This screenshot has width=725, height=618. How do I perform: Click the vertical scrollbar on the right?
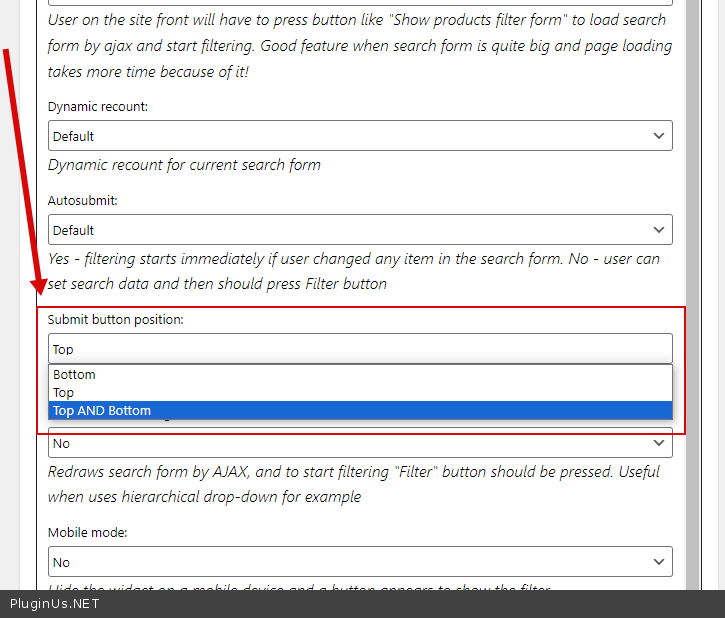tap(692, 300)
